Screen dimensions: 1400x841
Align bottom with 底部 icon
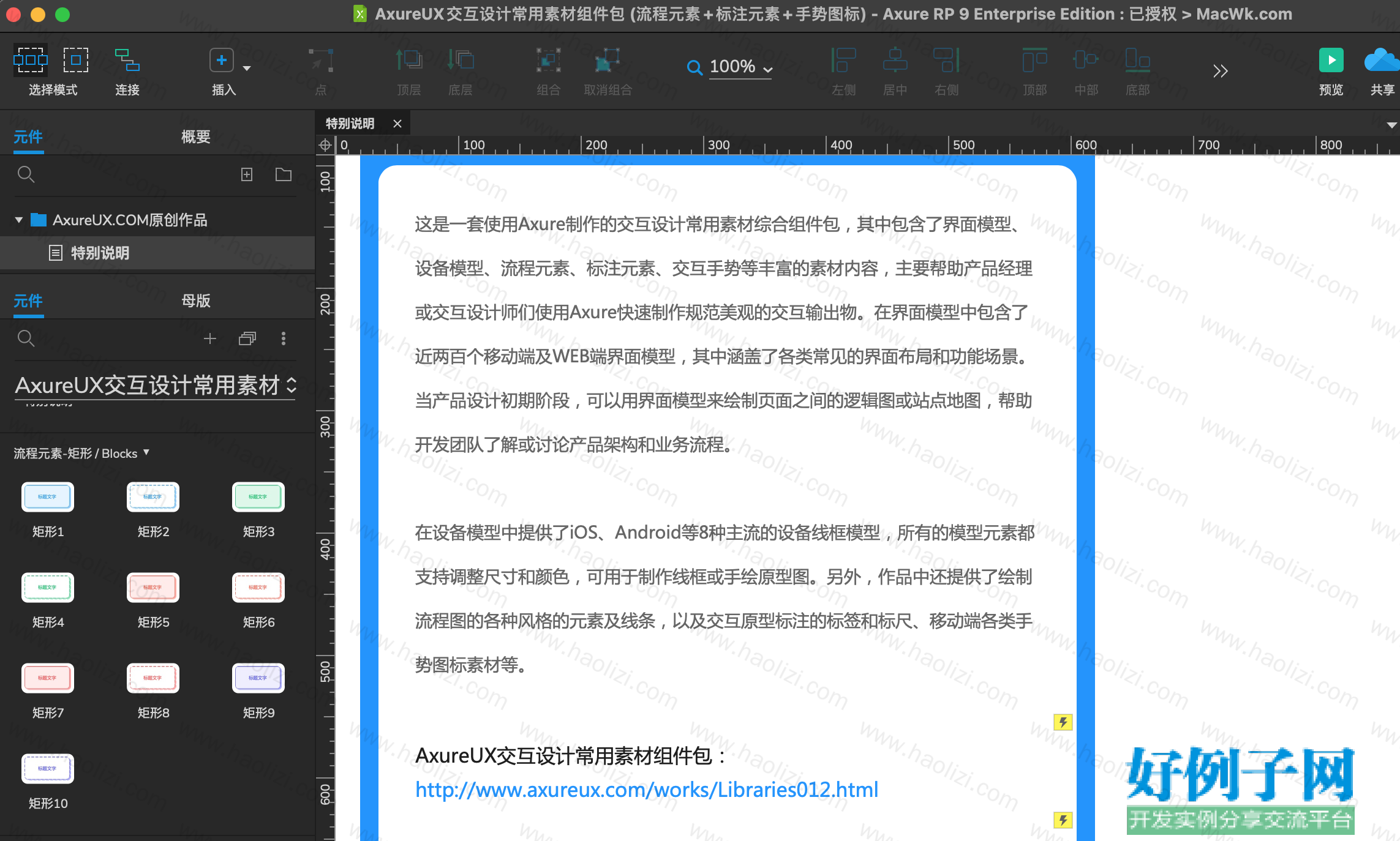point(1137,60)
